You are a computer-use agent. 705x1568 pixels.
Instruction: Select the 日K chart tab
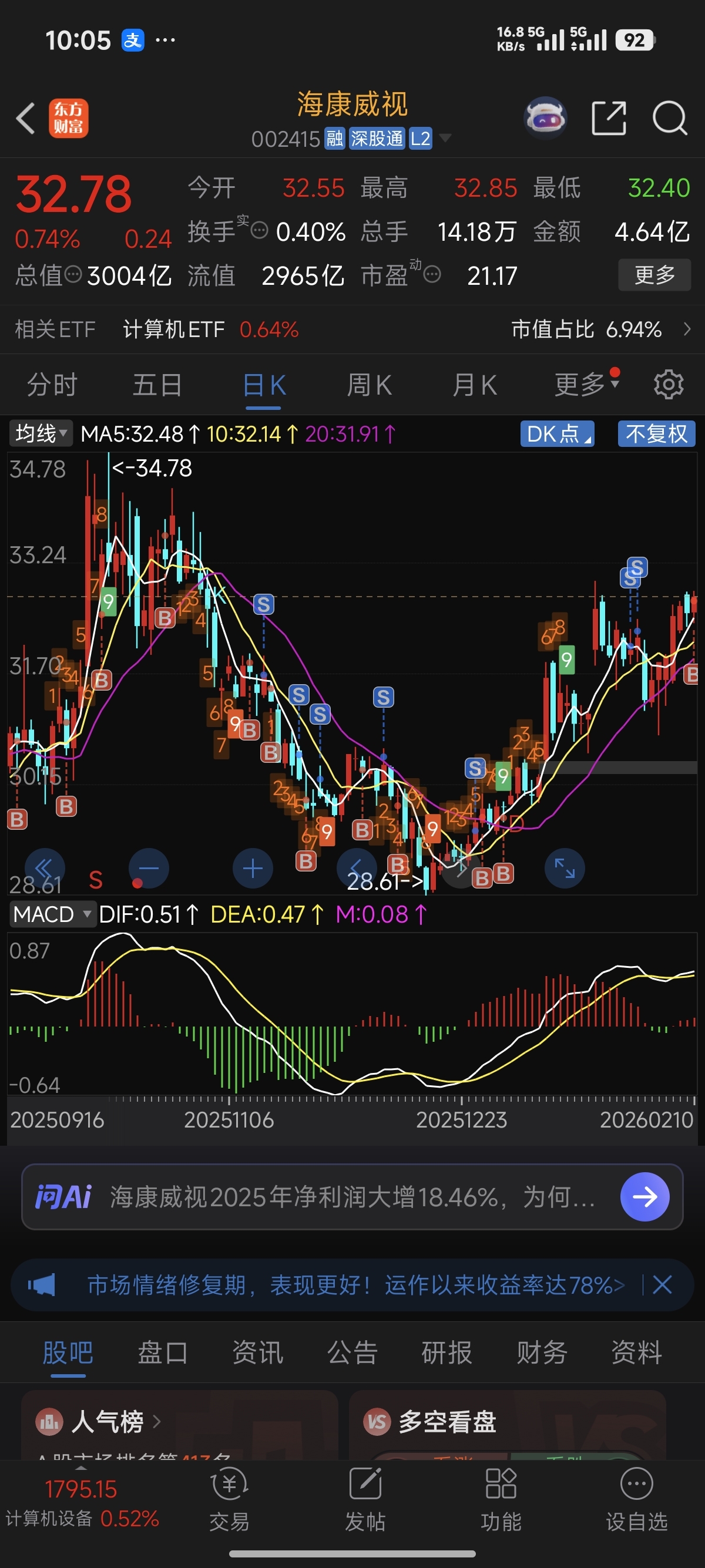click(x=264, y=385)
